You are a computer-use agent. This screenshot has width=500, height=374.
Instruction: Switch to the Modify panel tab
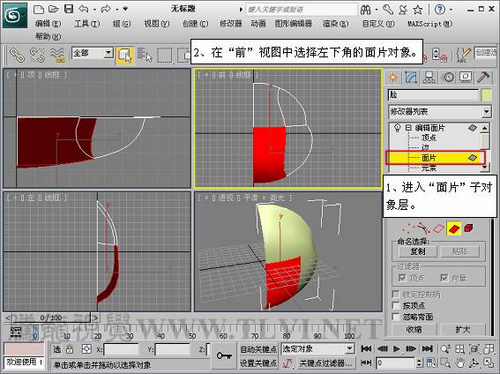(411, 78)
